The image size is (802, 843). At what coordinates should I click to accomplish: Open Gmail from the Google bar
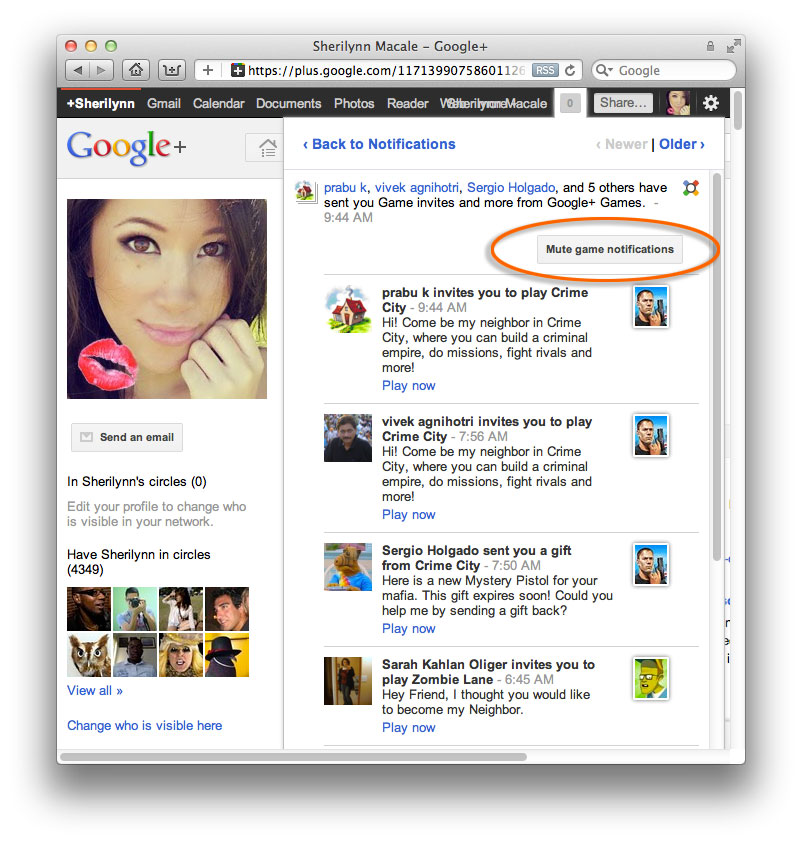click(x=164, y=103)
